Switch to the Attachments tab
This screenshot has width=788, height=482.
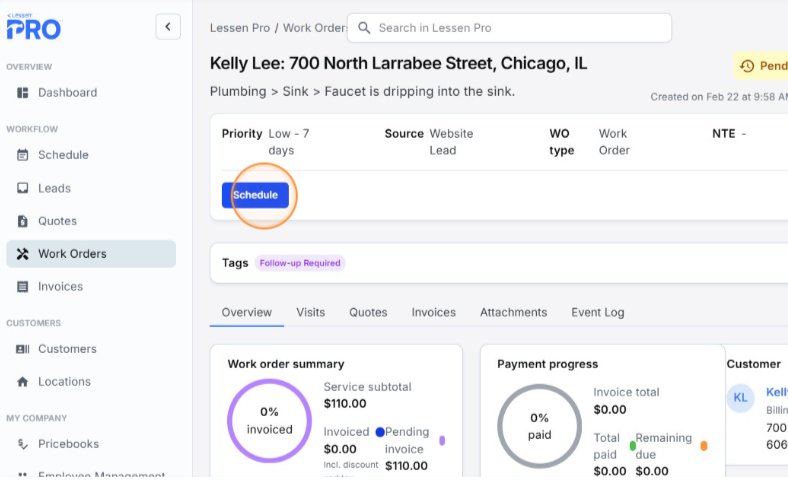(513, 312)
